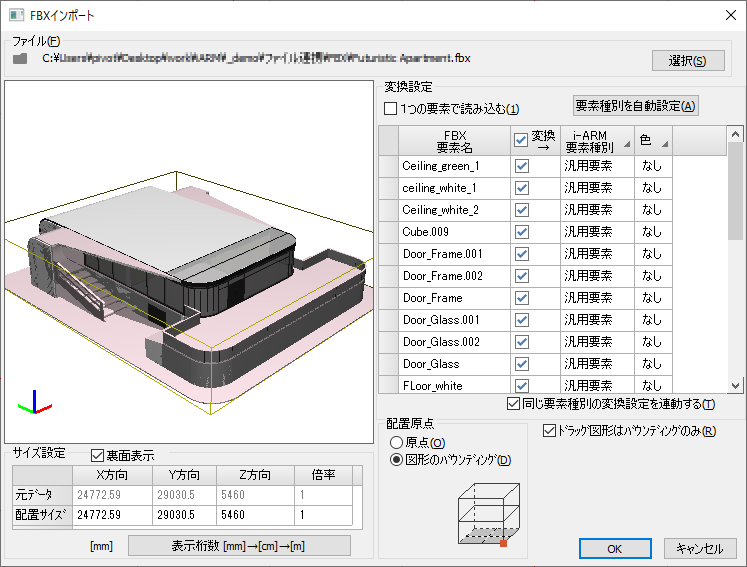
Task: Open element type cell for Door_Glass
Action: (597, 364)
